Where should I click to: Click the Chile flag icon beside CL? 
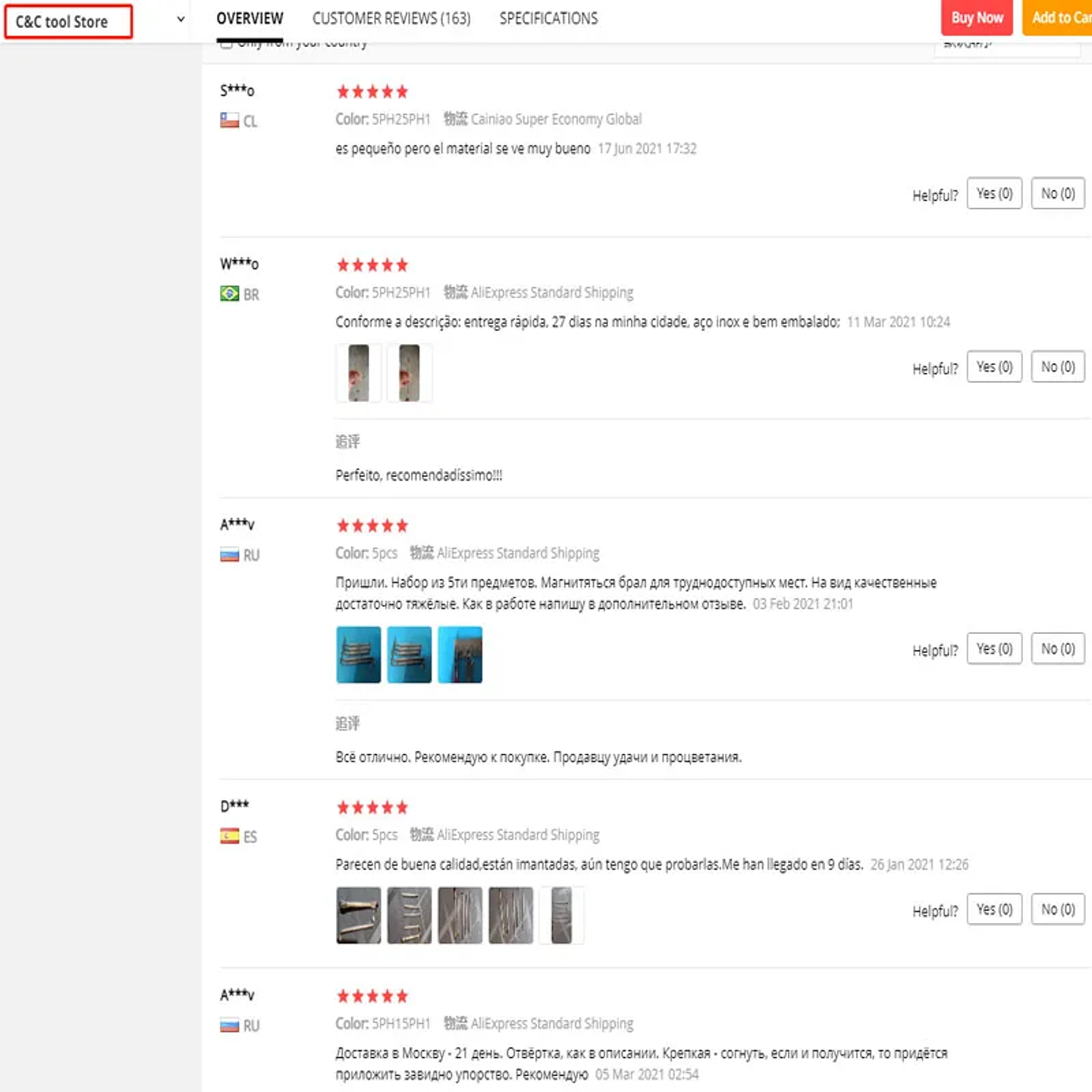coord(229,121)
